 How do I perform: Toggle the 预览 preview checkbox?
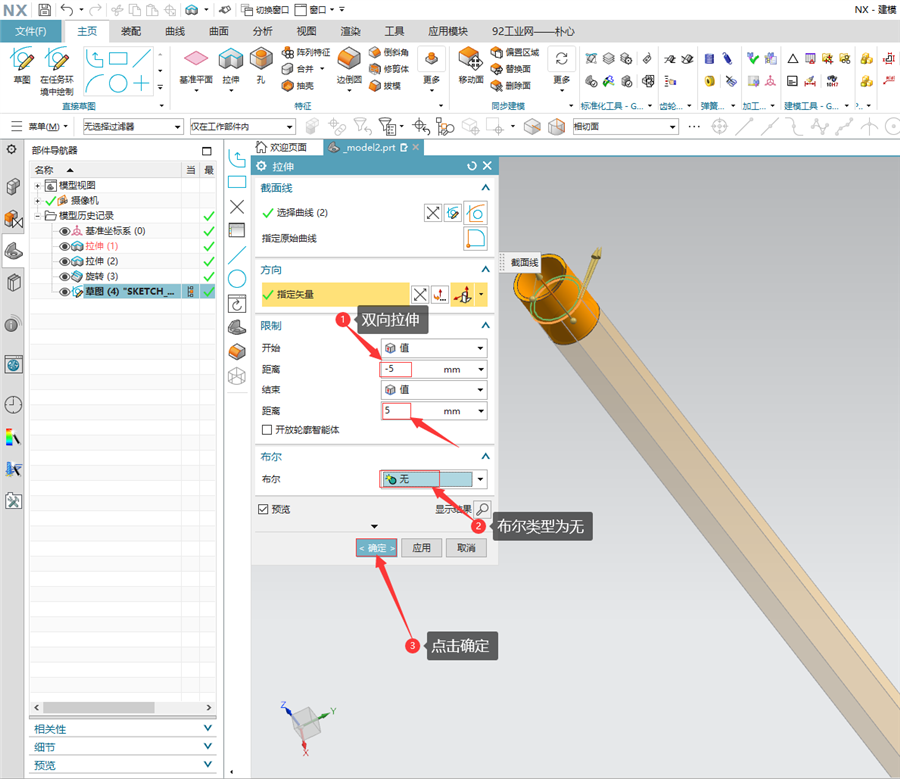(x=263, y=509)
